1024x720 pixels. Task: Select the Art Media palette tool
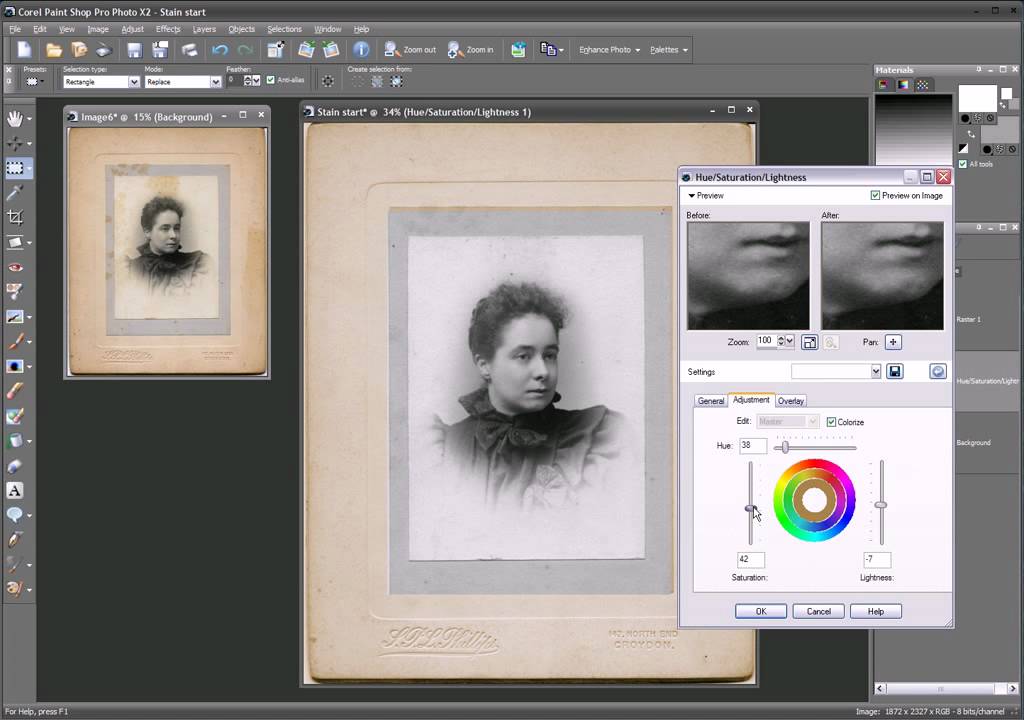pos(15,588)
